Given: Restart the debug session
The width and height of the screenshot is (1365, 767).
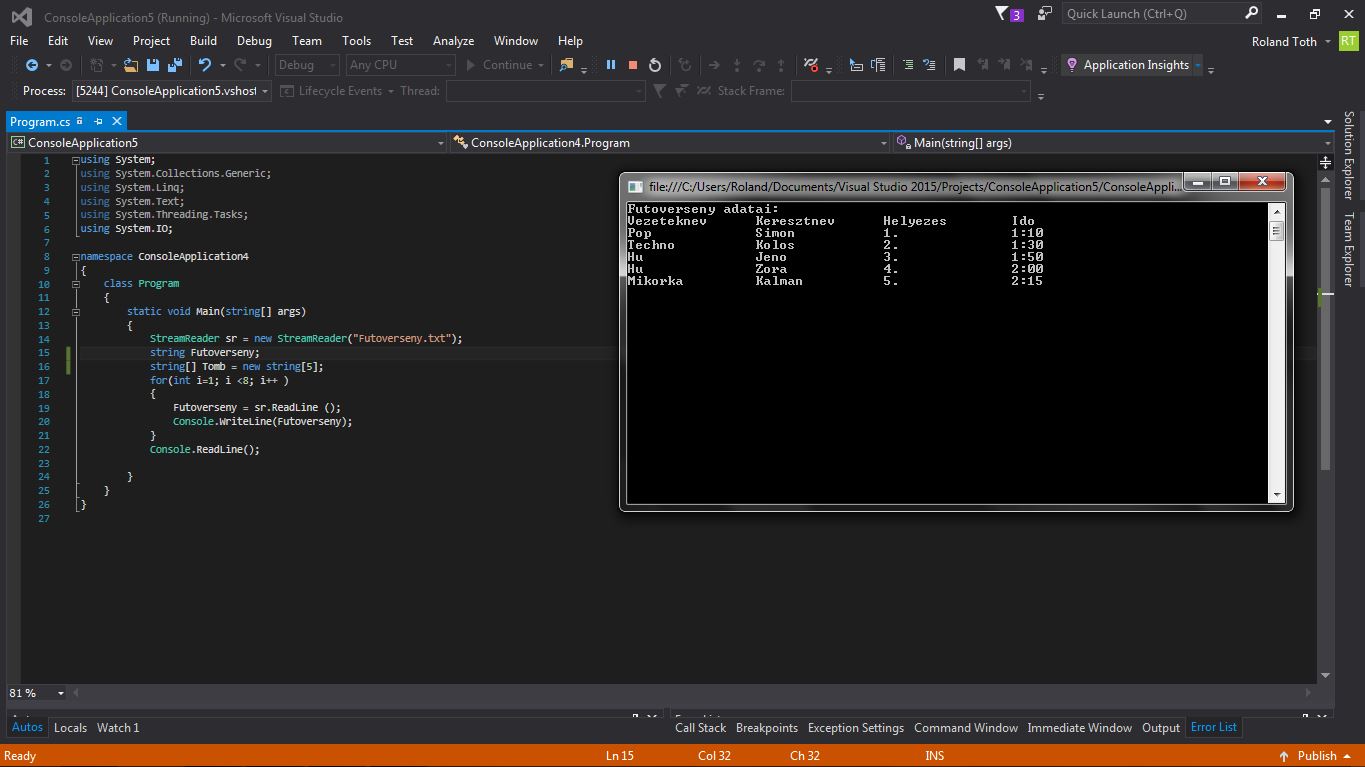Looking at the screenshot, I should pyautogui.click(x=655, y=65).
